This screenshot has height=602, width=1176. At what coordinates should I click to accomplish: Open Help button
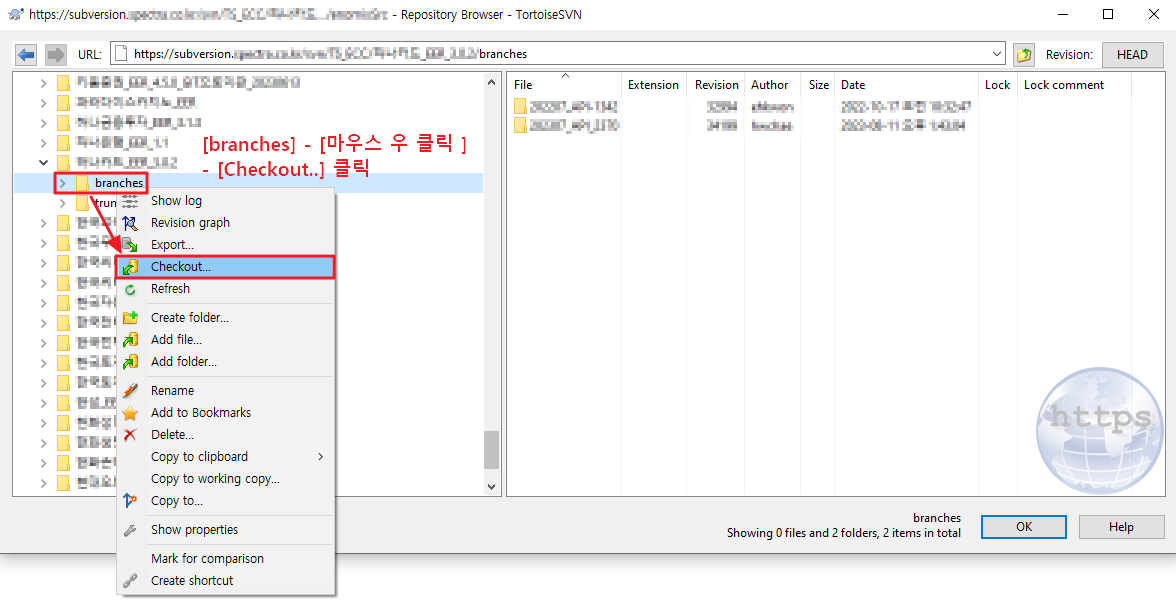pyautogui.click(x=1121, y=527)
